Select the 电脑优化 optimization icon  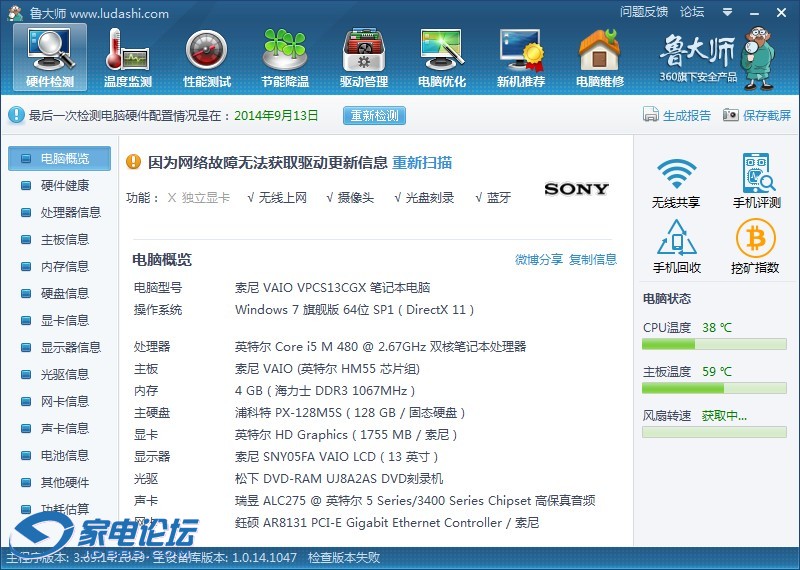coord(442,57)
